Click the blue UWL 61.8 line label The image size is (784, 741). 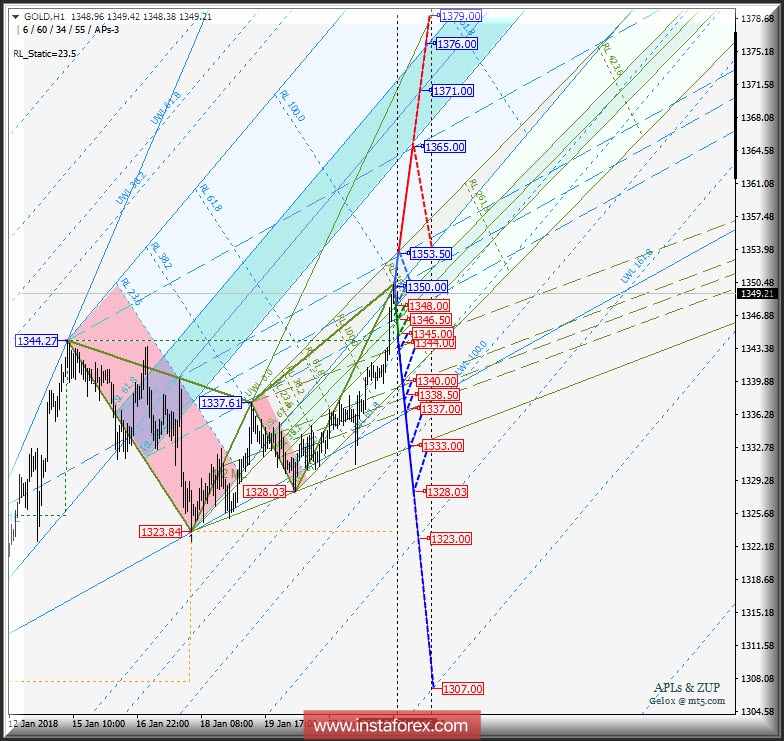tap(166, 108)
